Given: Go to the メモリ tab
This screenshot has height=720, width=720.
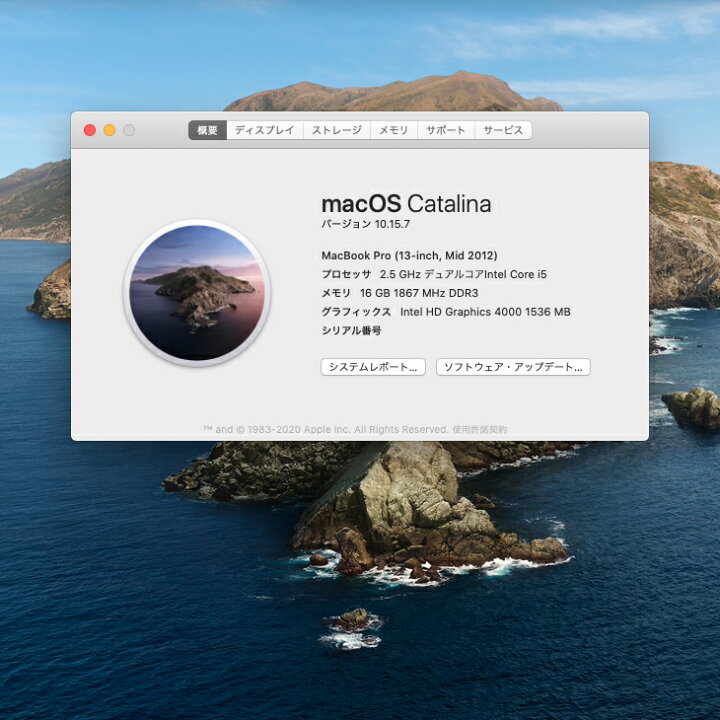Looking at the screenshot, I should coord(394,130).
